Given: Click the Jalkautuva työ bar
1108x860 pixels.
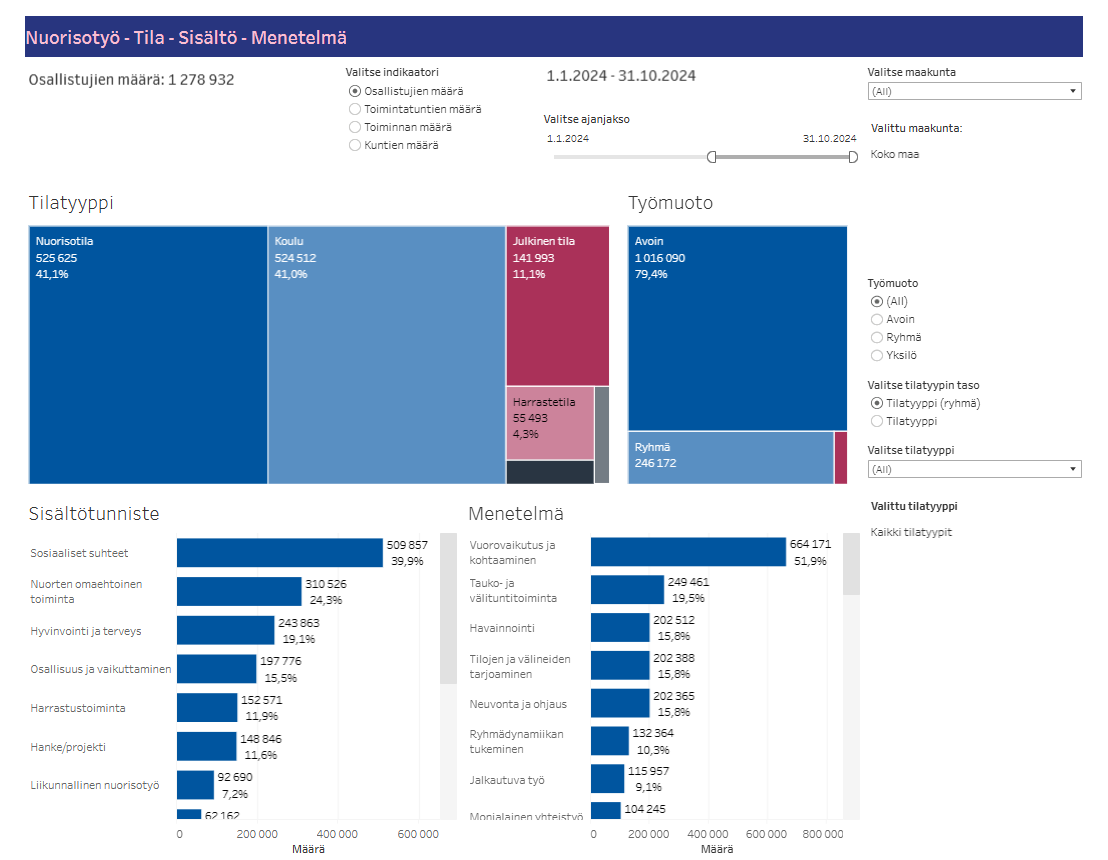Looking at the screenshot, I should tap(608, 779).
